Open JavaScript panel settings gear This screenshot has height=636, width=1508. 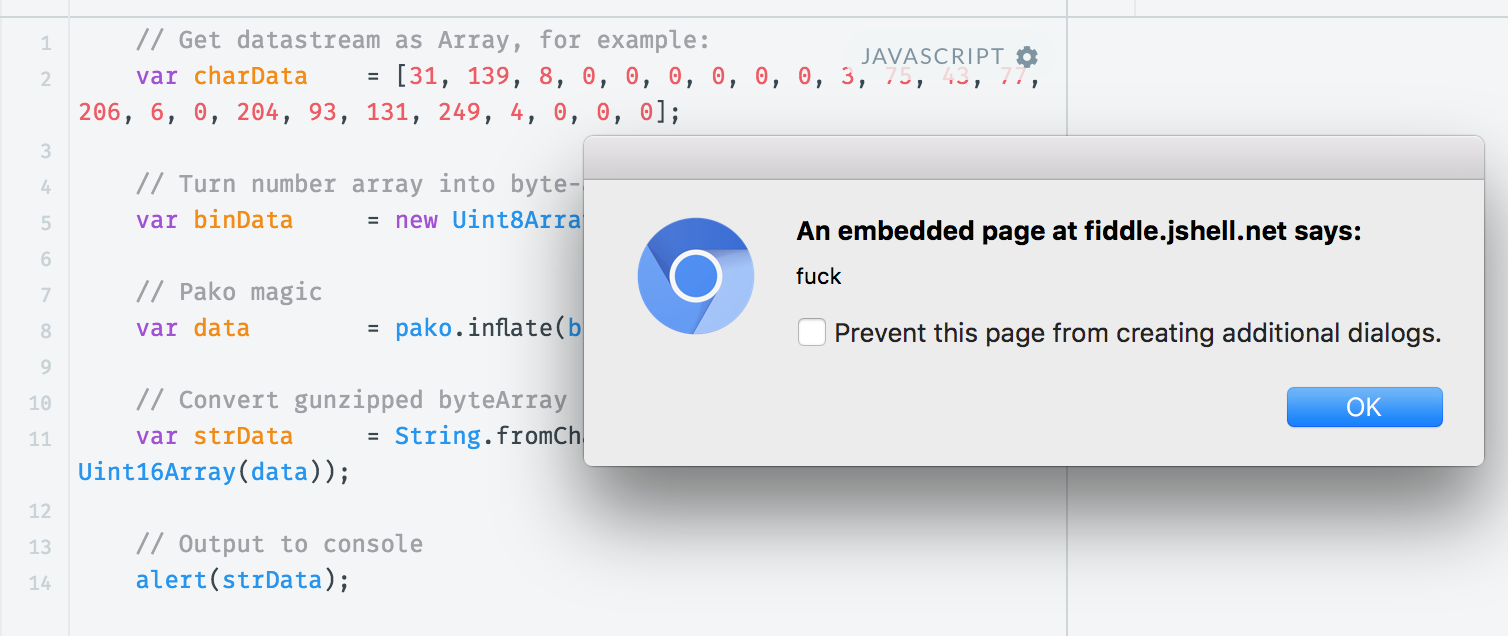click(1026, 57)
